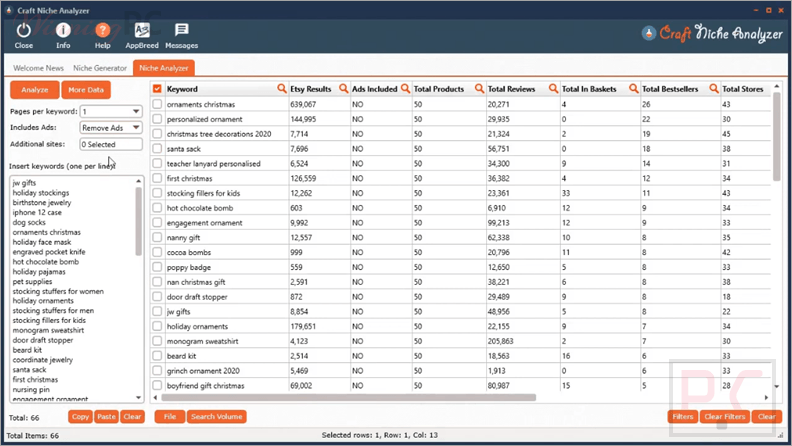792x446 pixels.
Task: Click Total Reviews value 205,863
Action: coord(501,341)
